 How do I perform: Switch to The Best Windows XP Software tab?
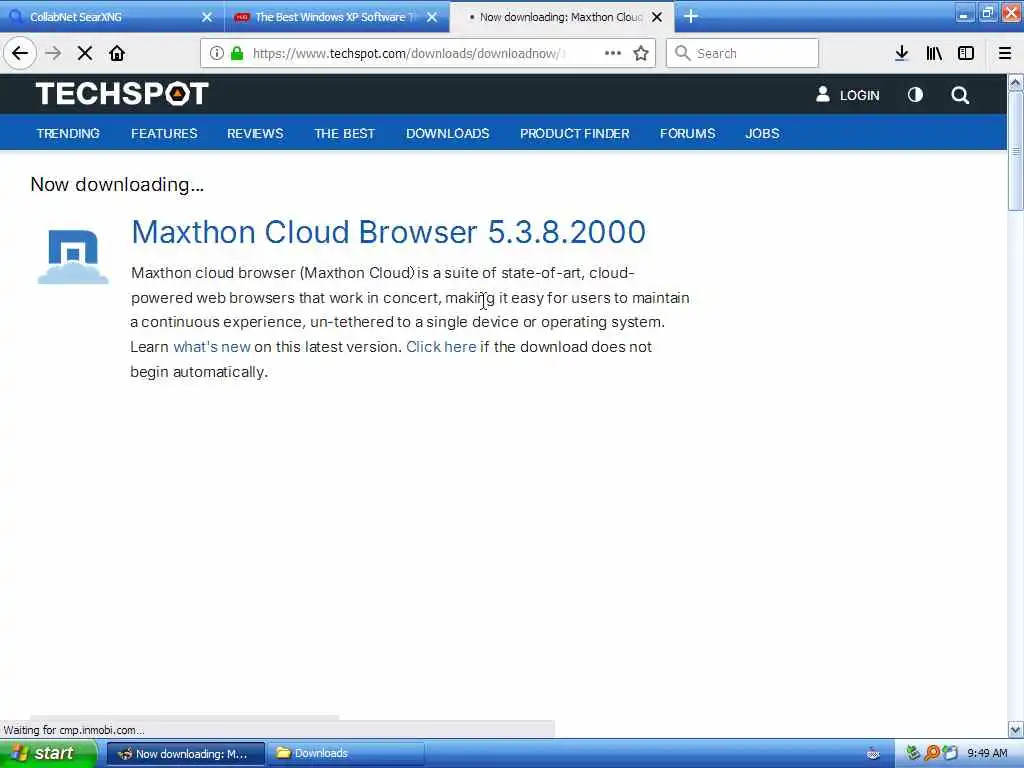[336, 17]
